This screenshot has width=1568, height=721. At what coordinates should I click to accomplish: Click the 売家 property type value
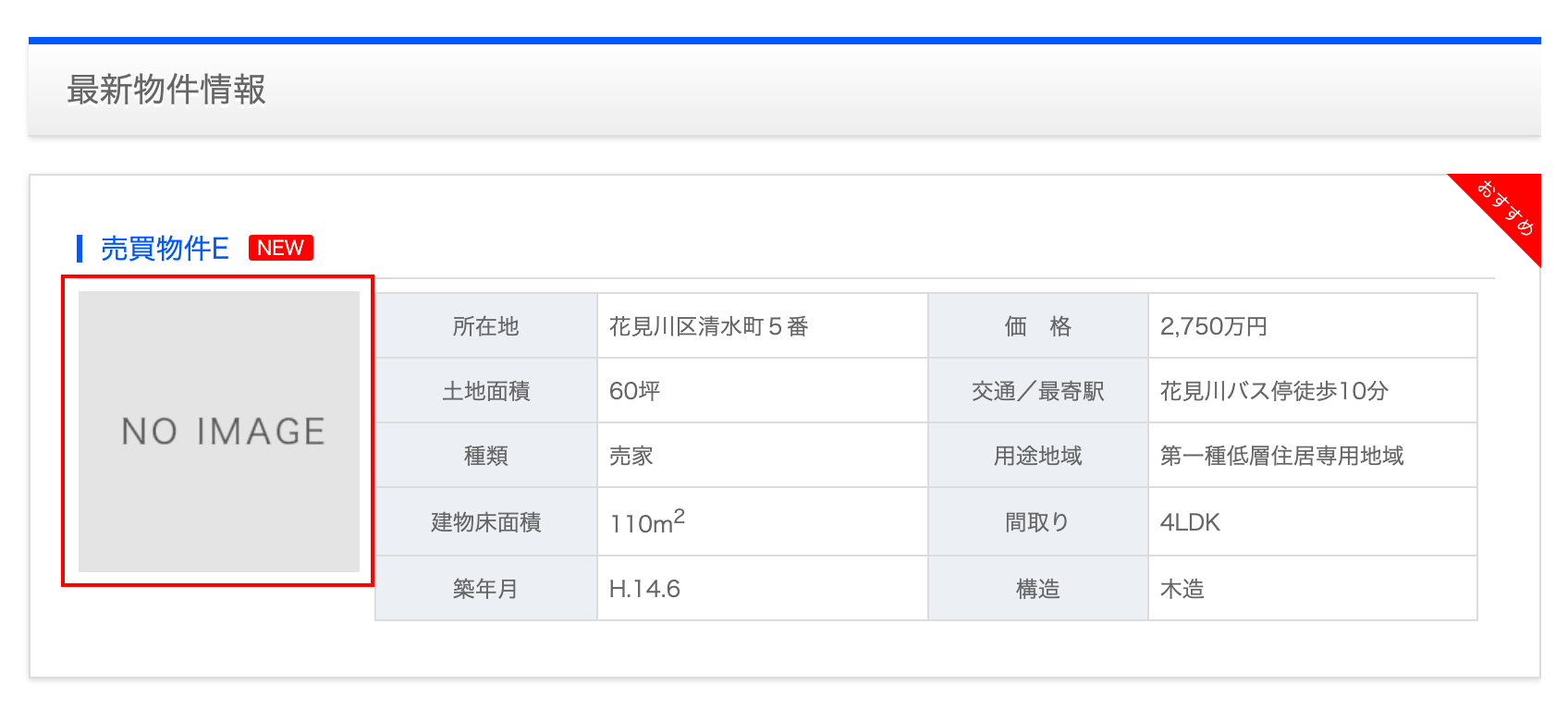point(631,456)
